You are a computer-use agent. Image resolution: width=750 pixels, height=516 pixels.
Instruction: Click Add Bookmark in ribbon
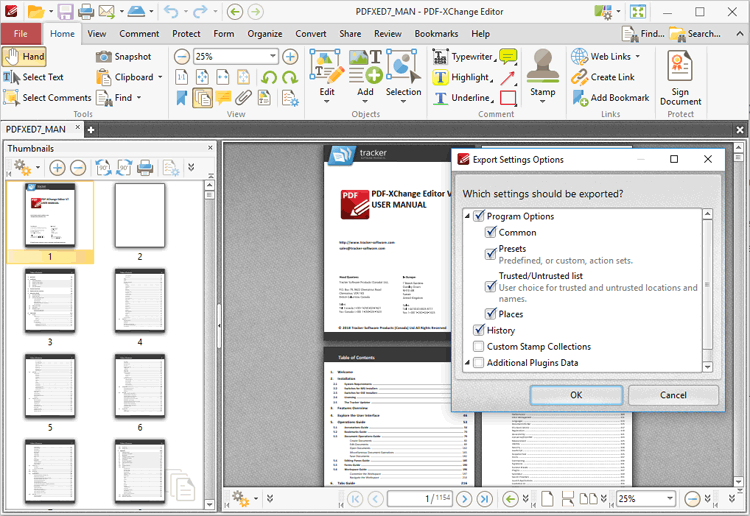click(x=611, y=98)
